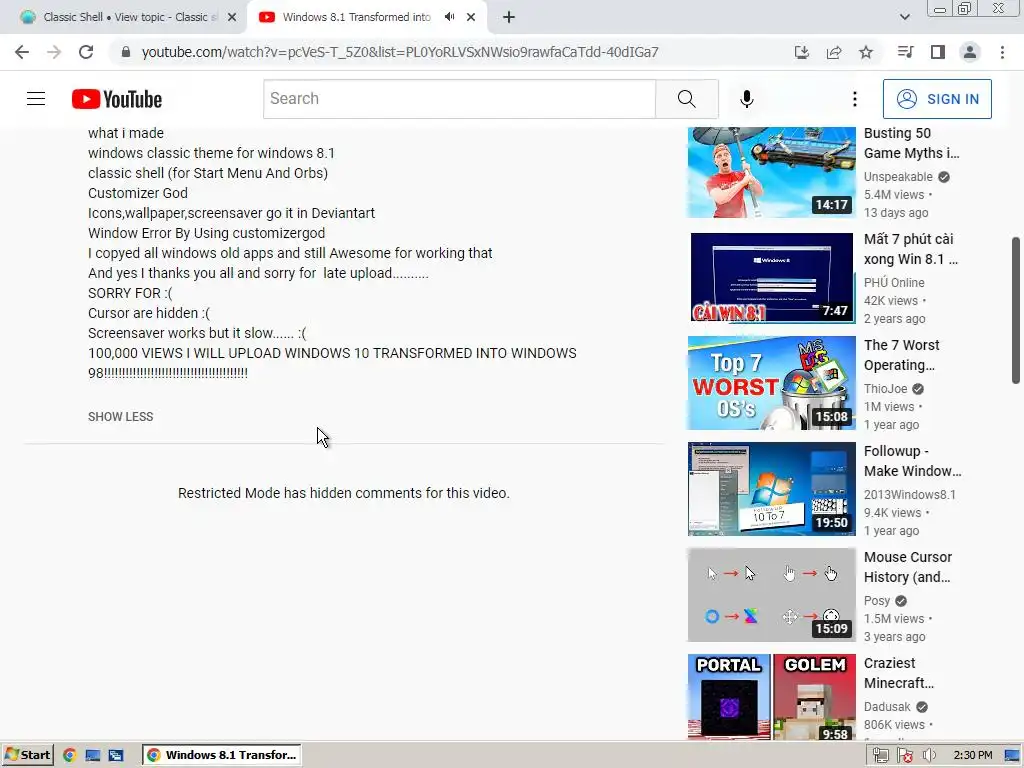Open Busting 50 Game Myths thumbnail

click(x=771, y=172)
